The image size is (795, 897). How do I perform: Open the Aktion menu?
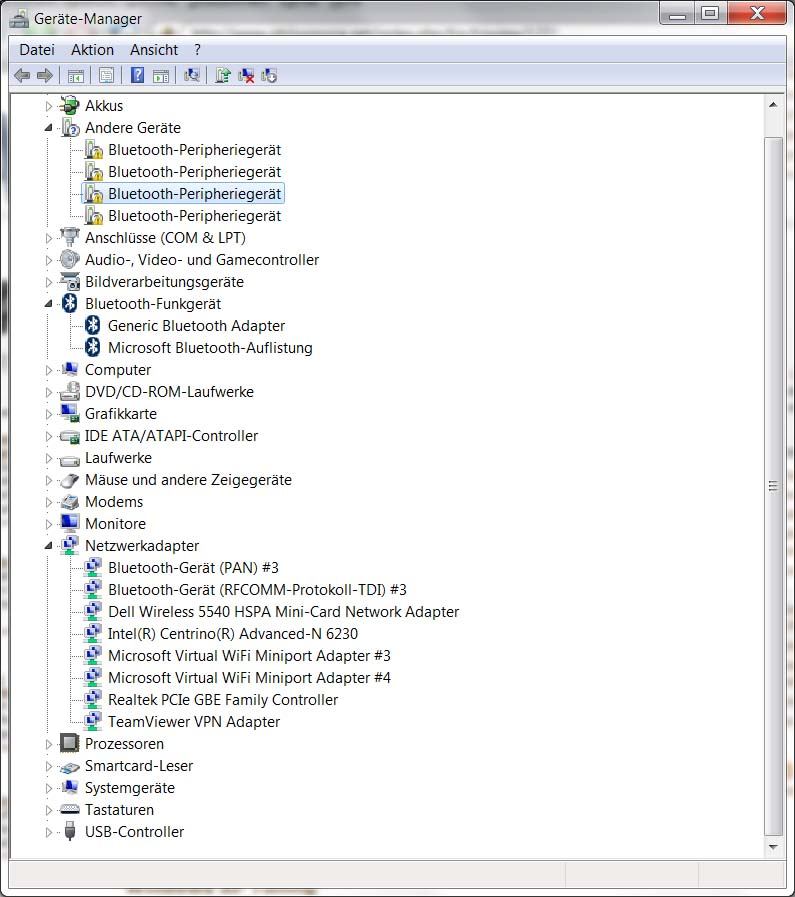click(93, 50)
